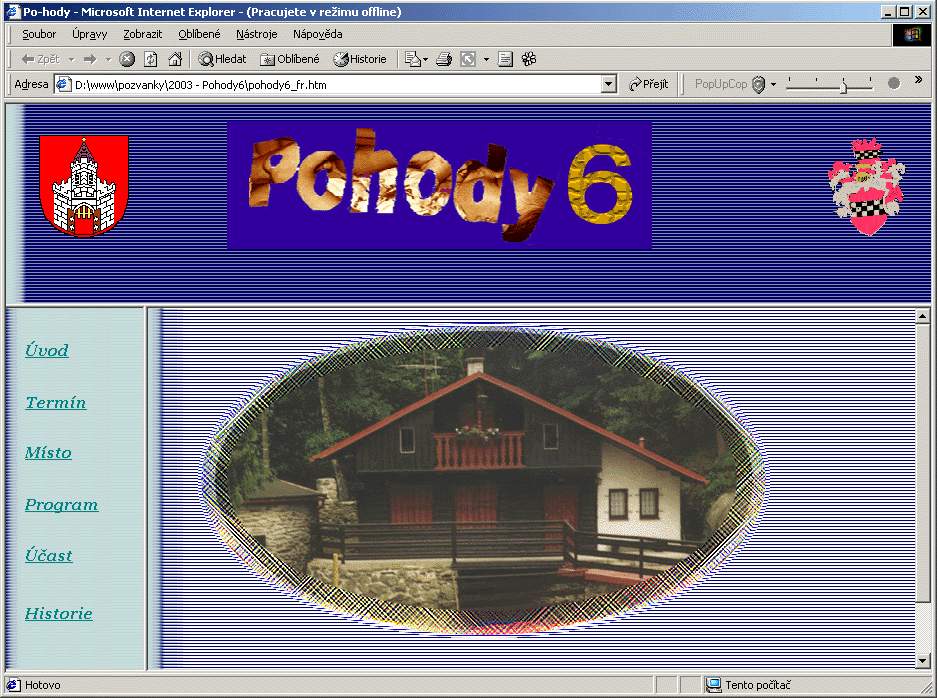Expand the Mail button dropdown arrow
This screenshot has width=937, height=698.
pos(425,59)
